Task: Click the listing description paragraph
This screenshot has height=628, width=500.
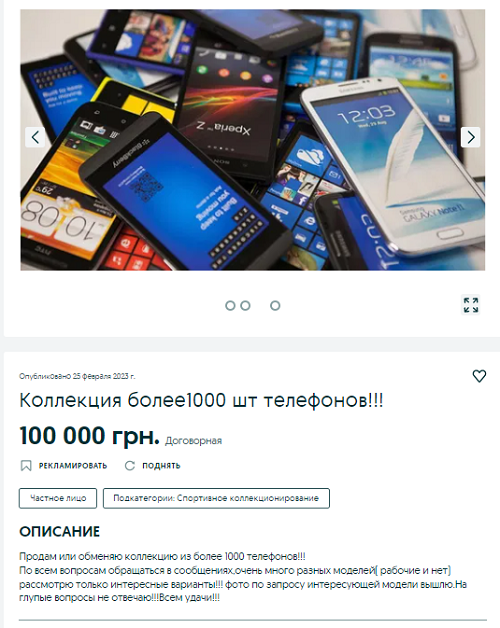Action: coord(243,577)
